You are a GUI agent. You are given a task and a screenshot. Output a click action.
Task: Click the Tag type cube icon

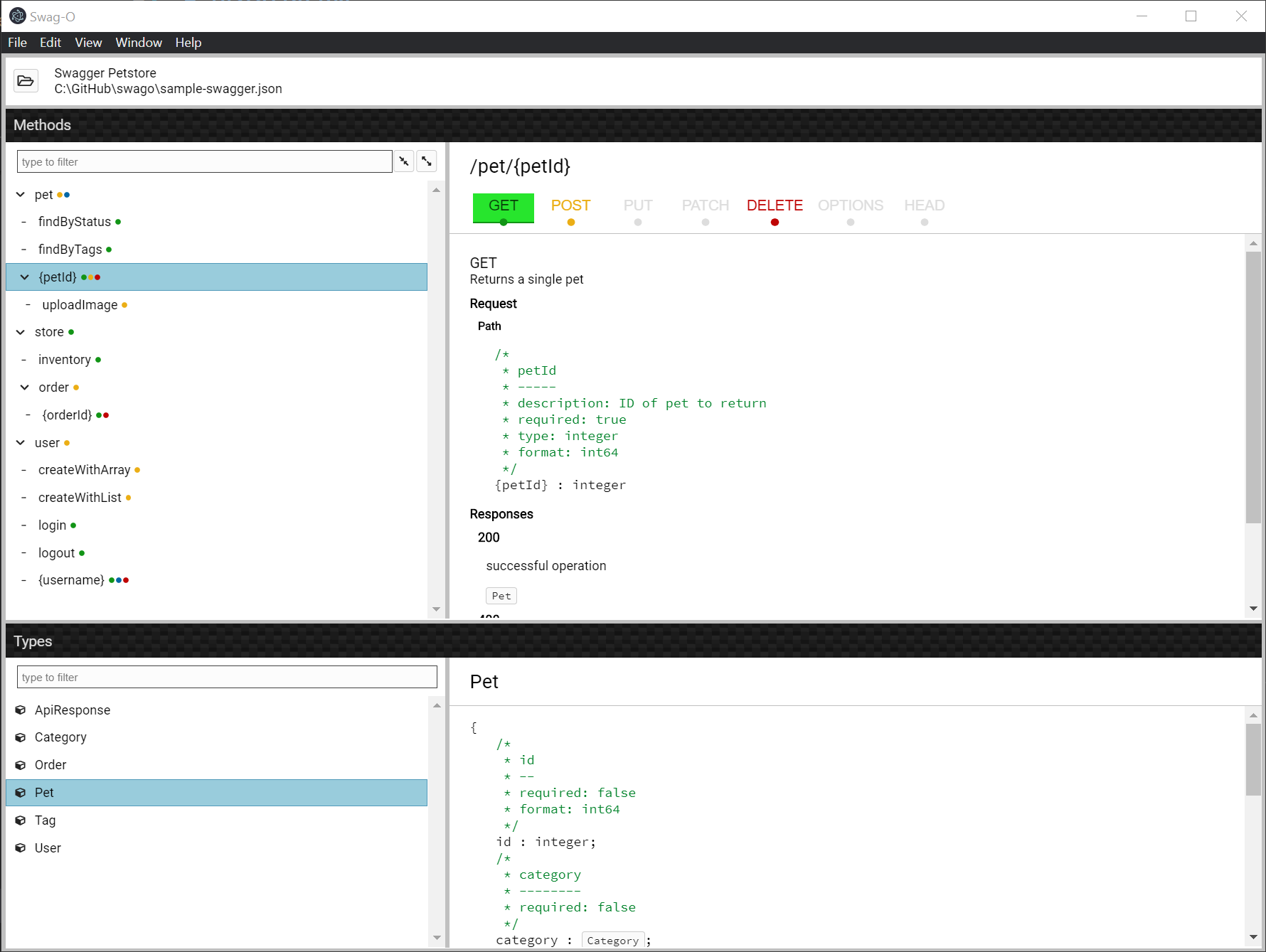pos(21,820)
